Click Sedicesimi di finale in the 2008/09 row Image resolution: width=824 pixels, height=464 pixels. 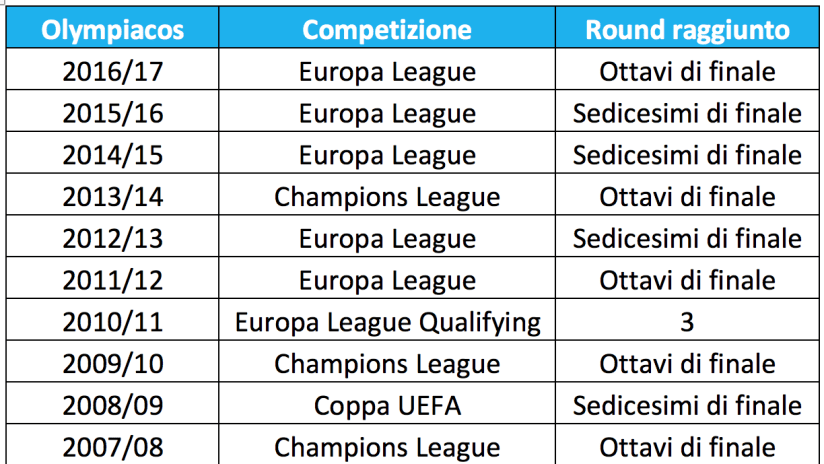[687, 403]
